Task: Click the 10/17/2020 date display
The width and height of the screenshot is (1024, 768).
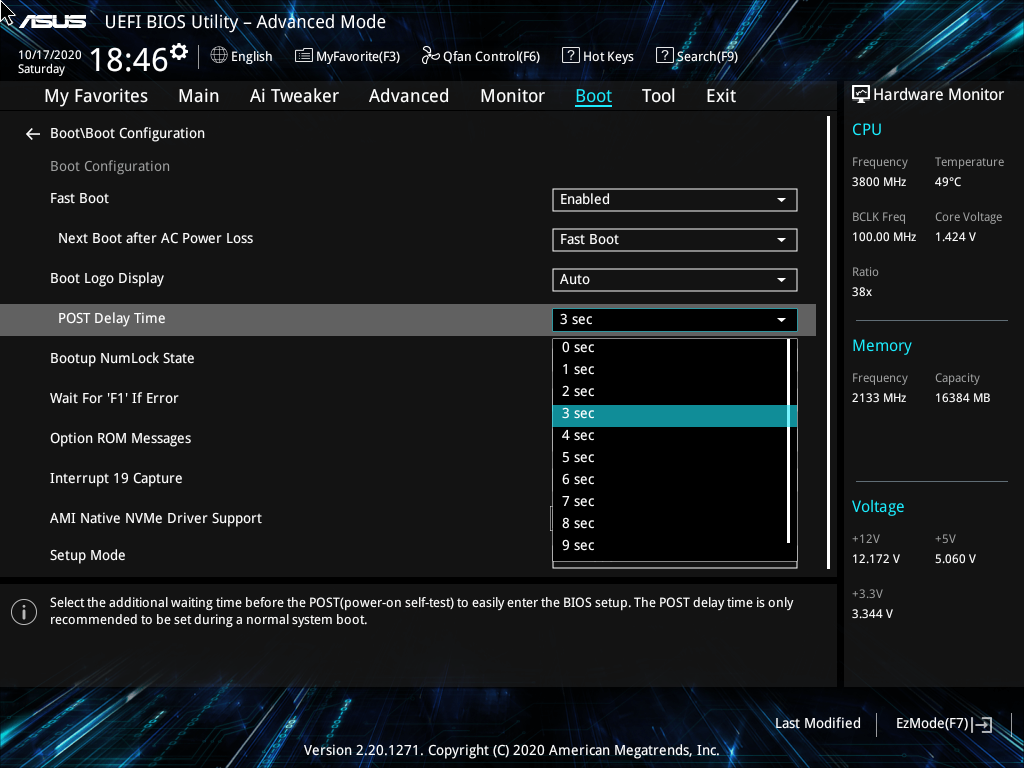Action: [50, 55]
